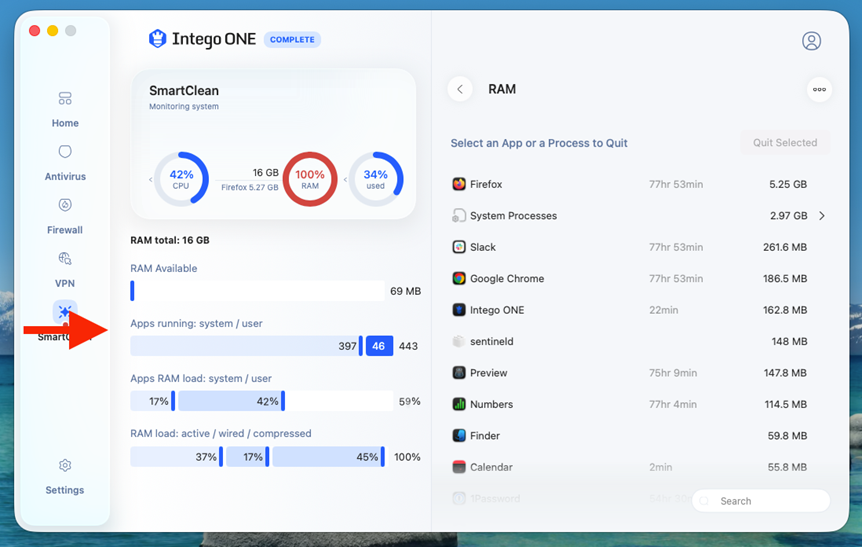Select the Numbers app icon

(x=458, y=404)
